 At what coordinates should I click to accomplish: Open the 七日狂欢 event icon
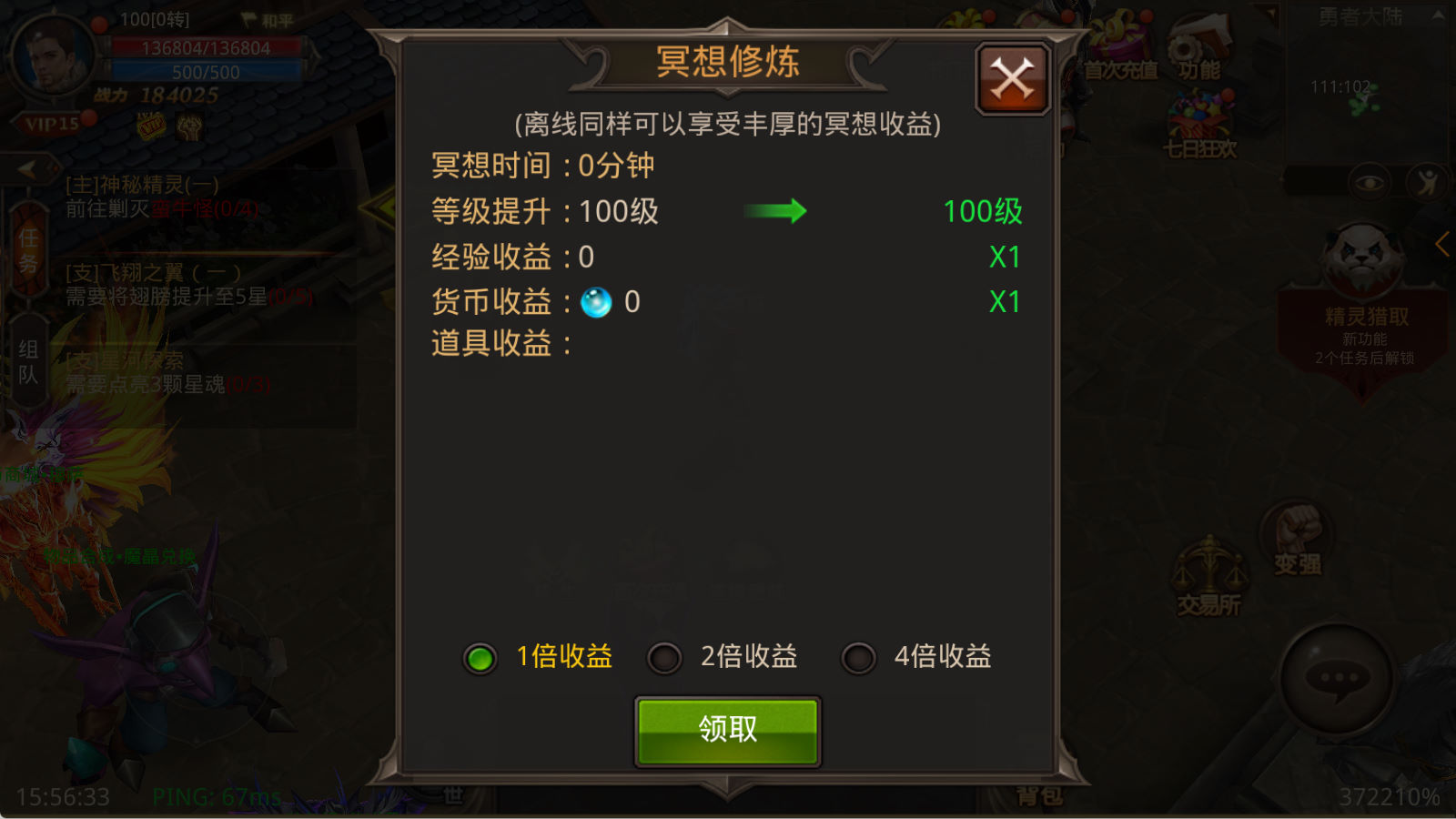1200,125
